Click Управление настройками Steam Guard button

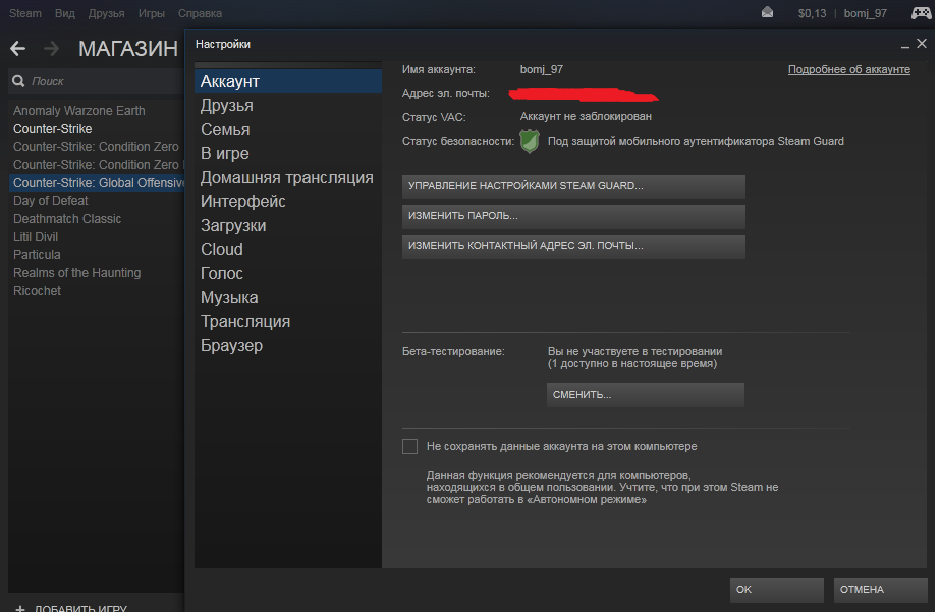pos(573,186)
